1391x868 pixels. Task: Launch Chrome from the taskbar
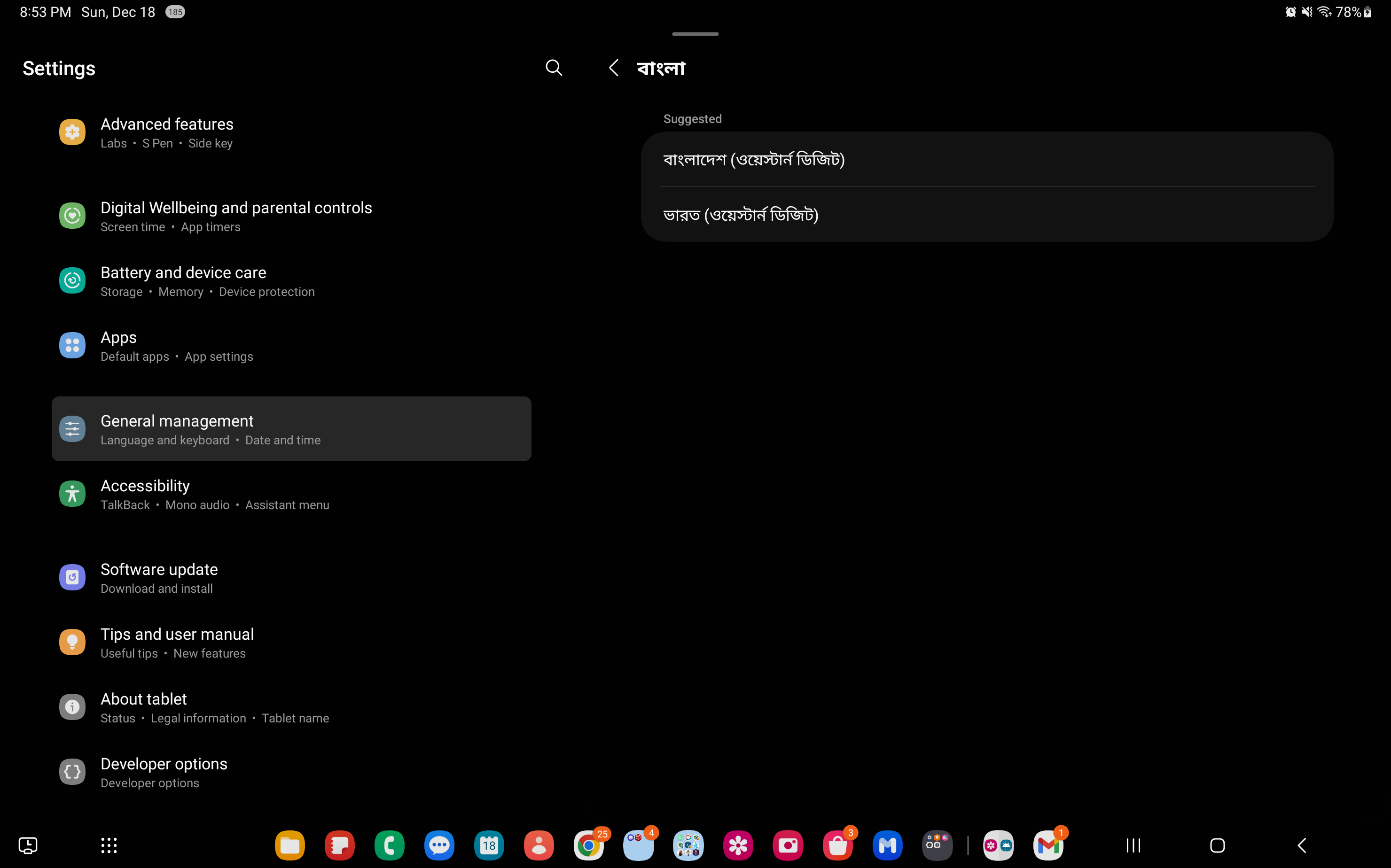588,845
